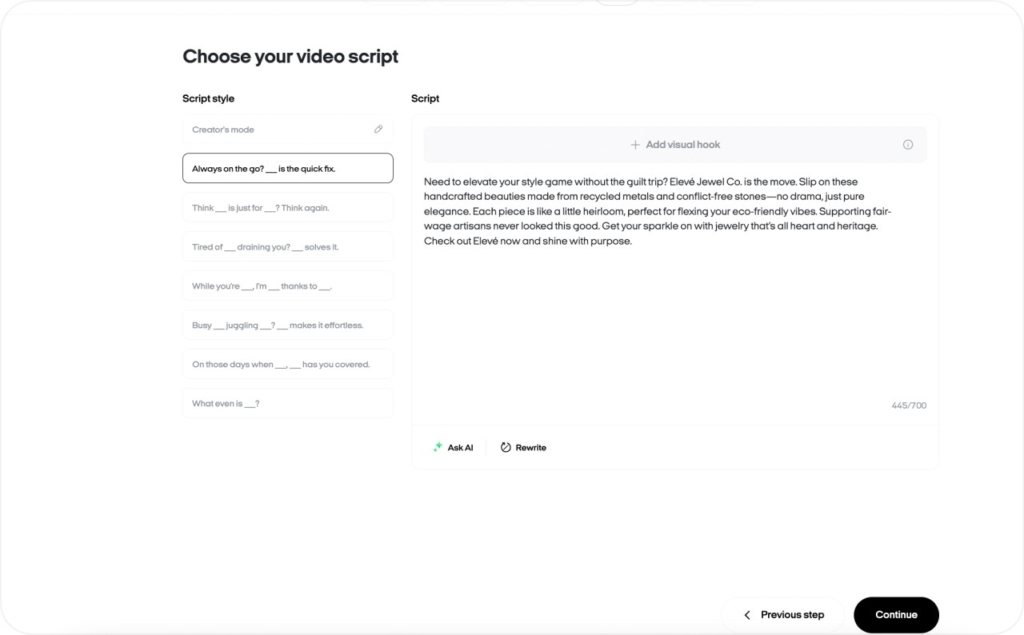Select the 'While you're __, I'm __' style
1024x635 pixels.
coord(287,285)
